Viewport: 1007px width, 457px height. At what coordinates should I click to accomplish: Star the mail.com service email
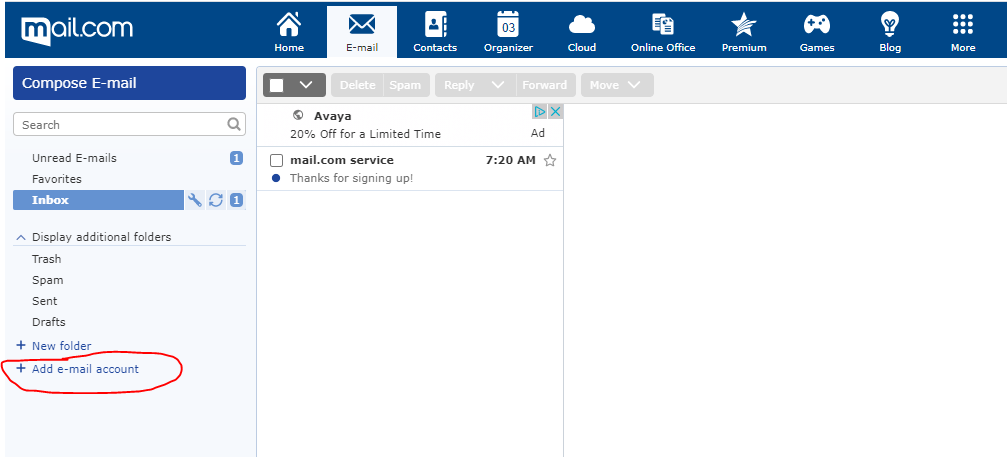coord(550,160)
